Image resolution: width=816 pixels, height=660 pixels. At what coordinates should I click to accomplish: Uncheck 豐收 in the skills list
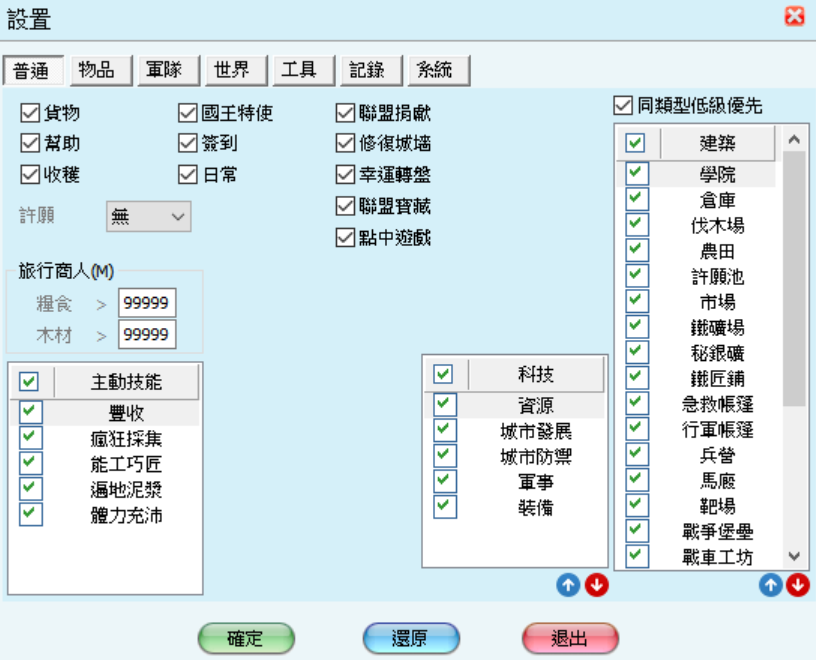pos(31,412)
